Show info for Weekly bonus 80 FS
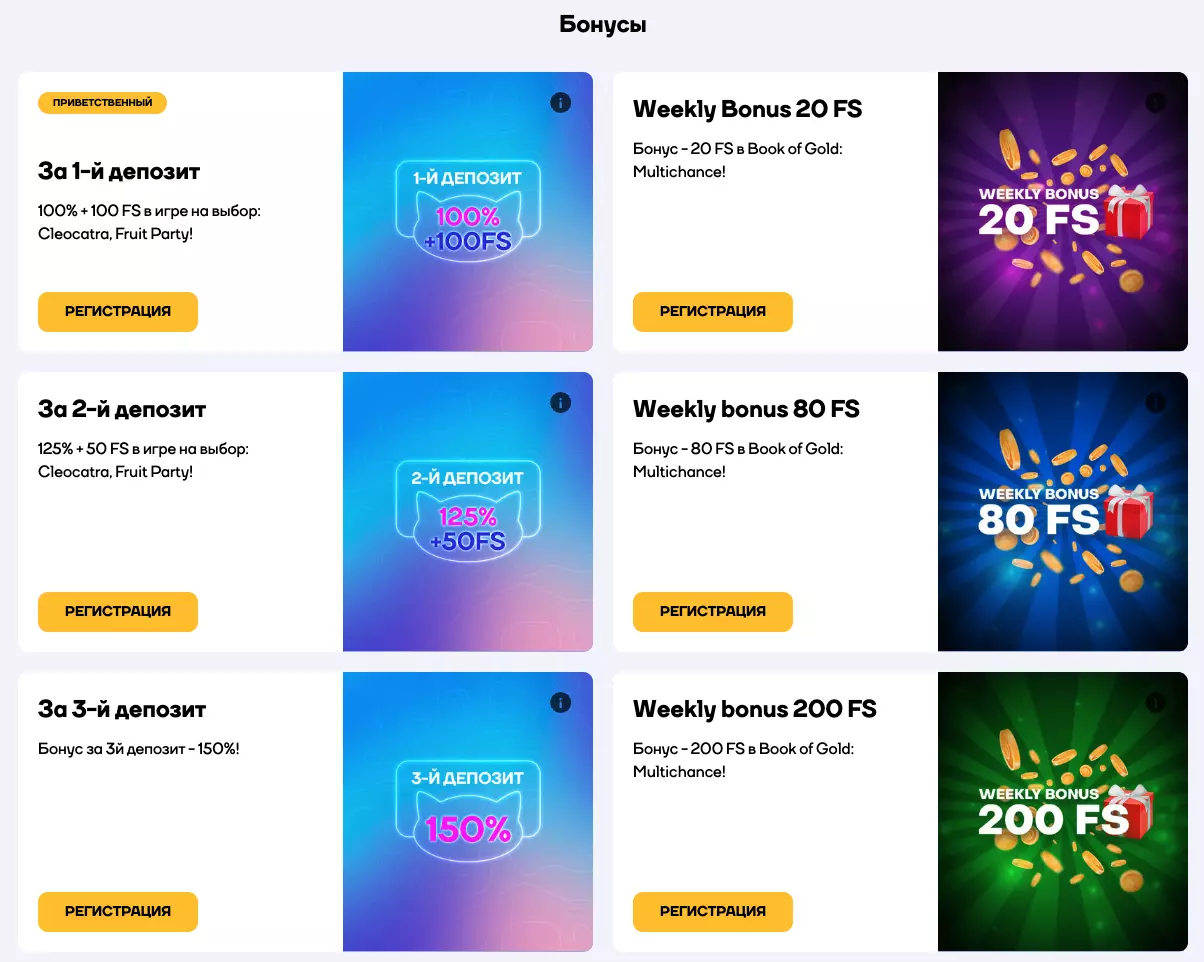This screenshot has height=962, width=1204. pos(1155,402)
